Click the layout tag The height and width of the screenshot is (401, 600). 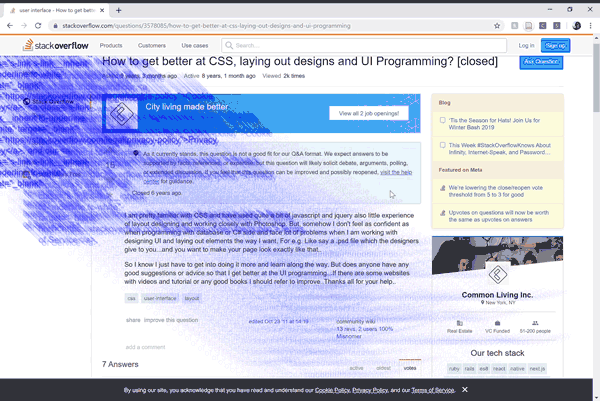(192, 298)
